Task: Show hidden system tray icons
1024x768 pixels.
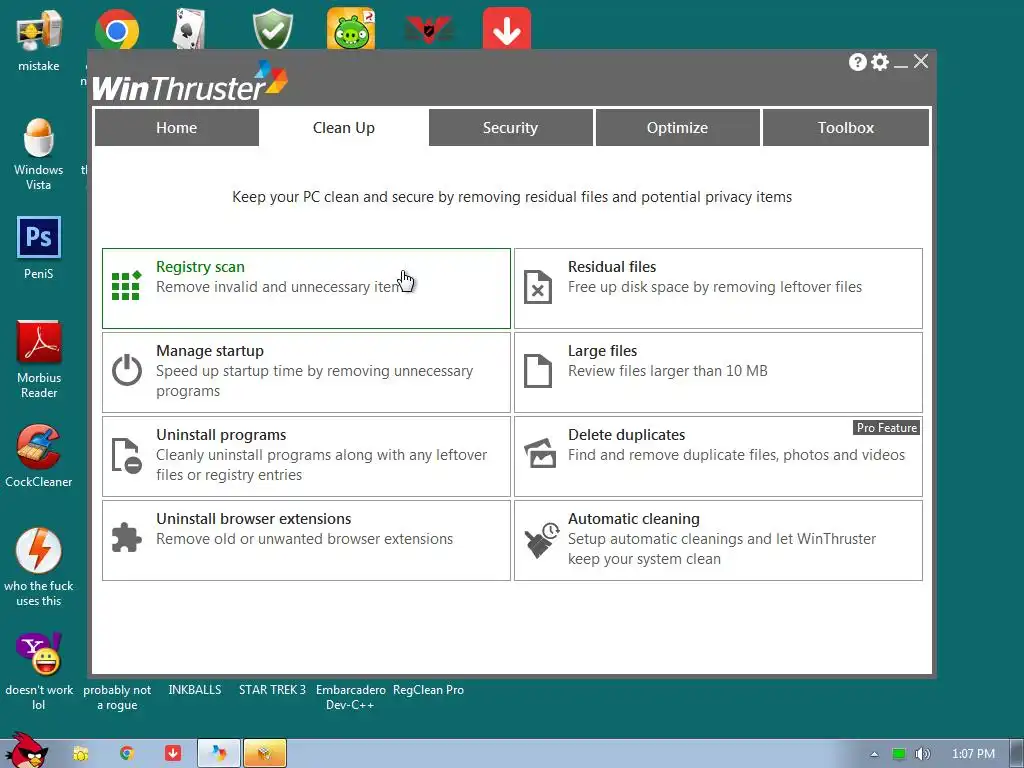Action: pos(874,754)
